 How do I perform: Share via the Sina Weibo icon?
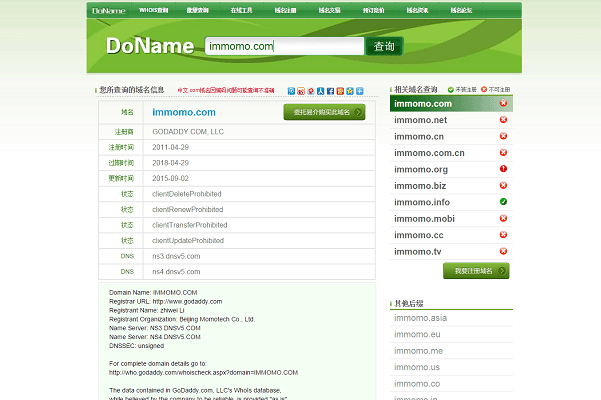click(301, 91)
